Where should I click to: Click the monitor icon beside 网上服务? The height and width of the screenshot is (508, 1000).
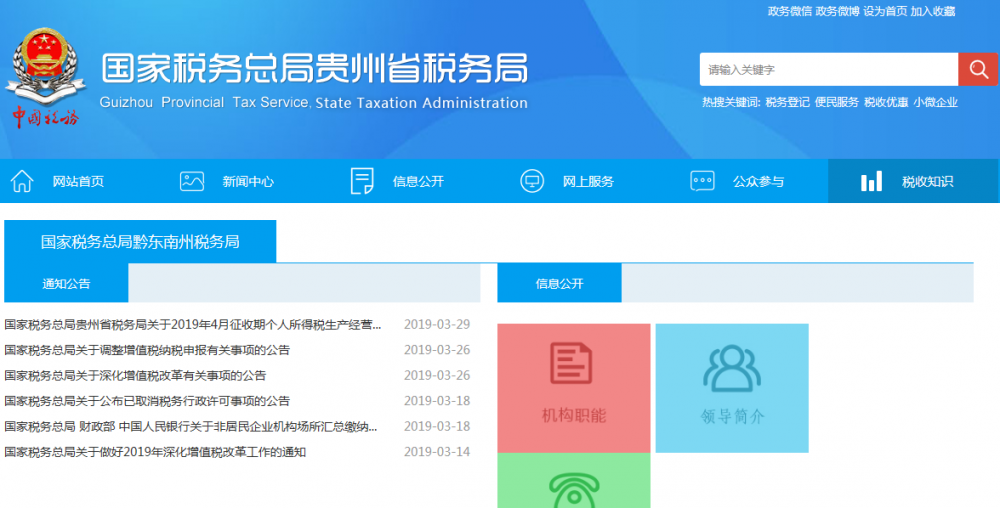[532, 181]
